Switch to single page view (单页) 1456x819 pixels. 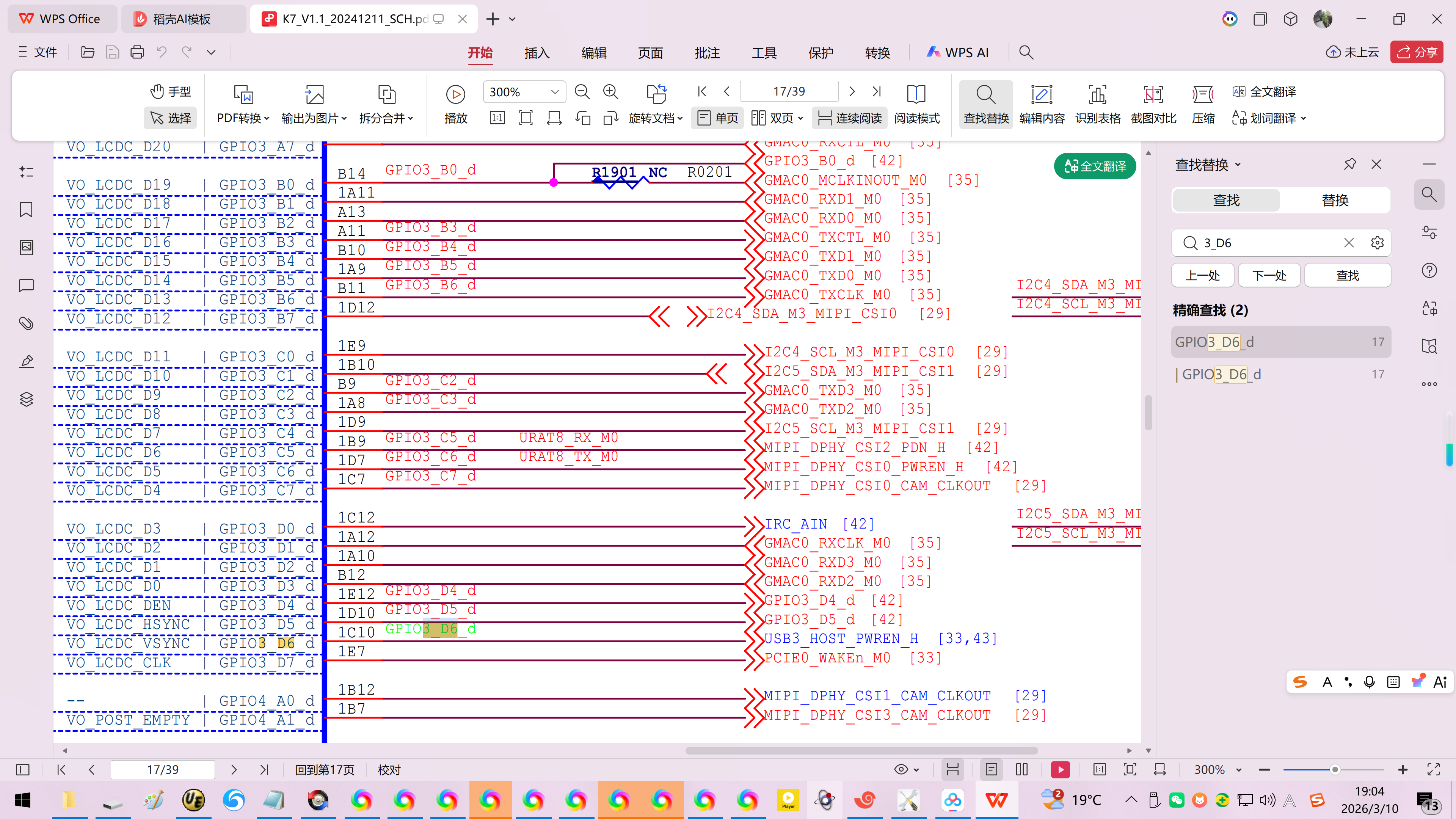717,118
